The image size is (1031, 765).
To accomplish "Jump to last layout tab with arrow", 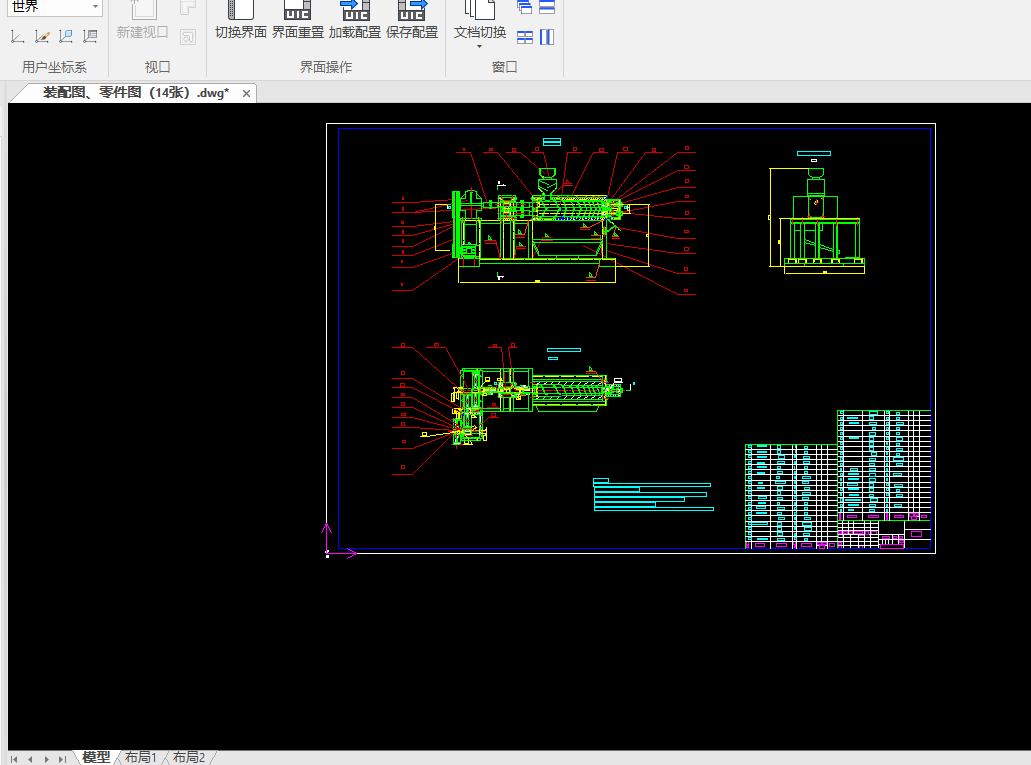I will click(x=63, y=759).
